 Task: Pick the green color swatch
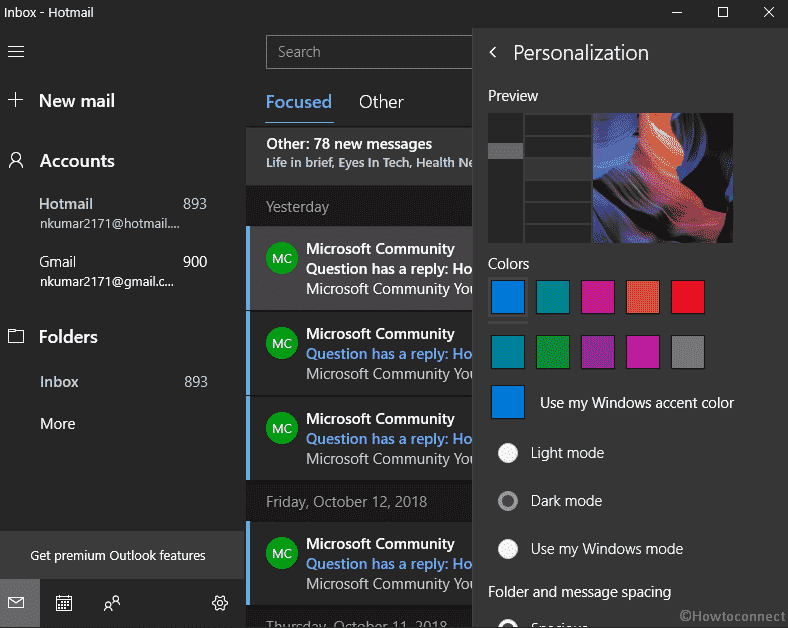pos(552,352)
